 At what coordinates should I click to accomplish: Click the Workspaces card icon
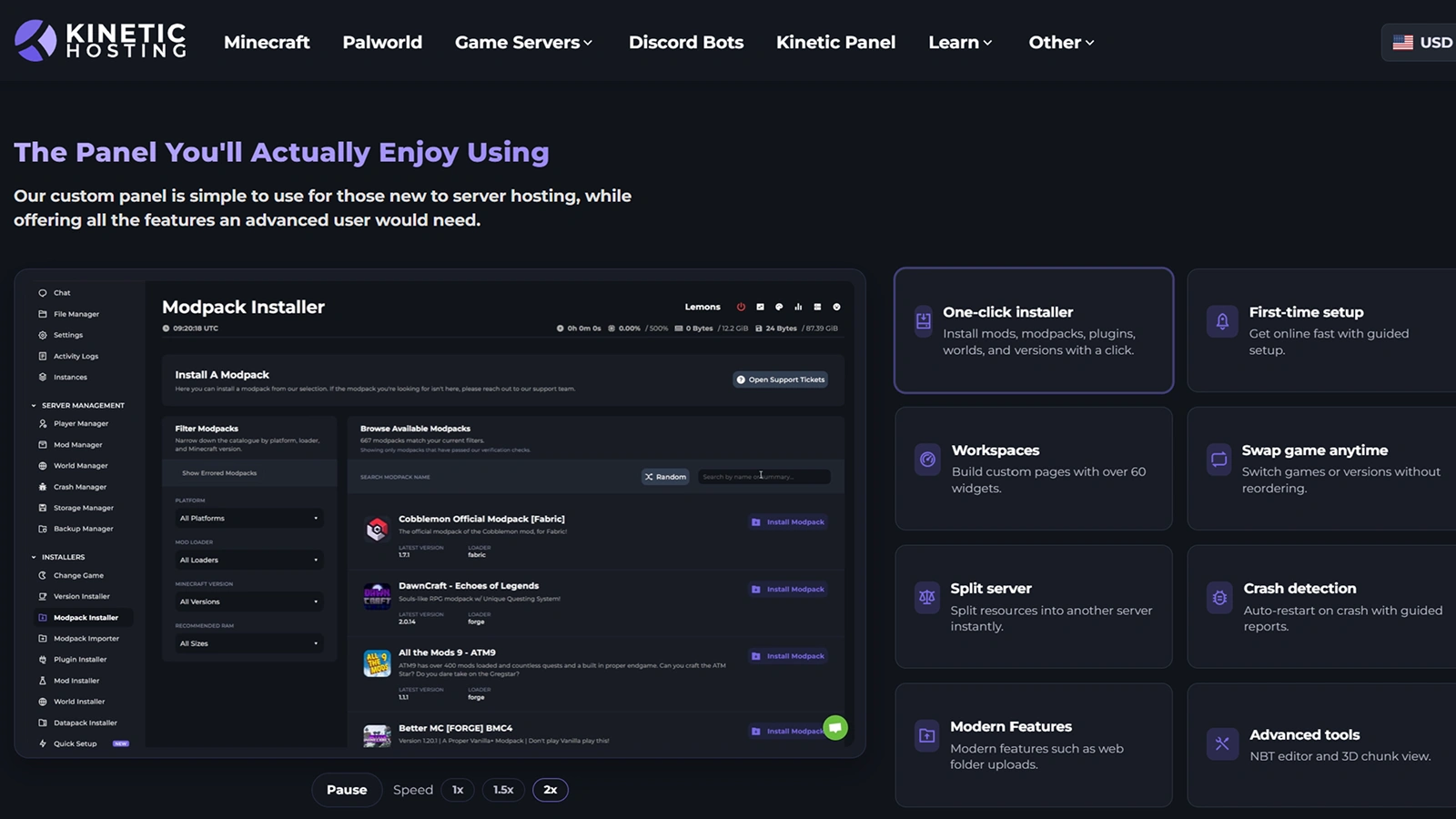click(927, 460)
